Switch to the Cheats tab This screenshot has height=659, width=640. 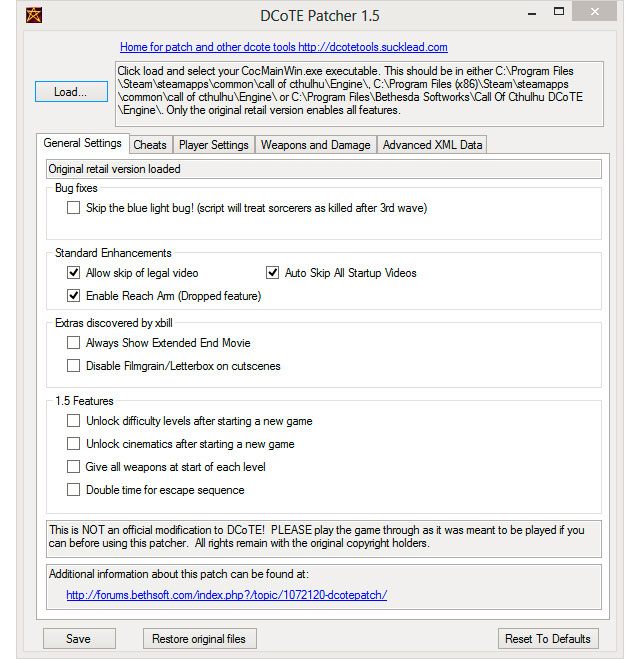tap(150, 145)
